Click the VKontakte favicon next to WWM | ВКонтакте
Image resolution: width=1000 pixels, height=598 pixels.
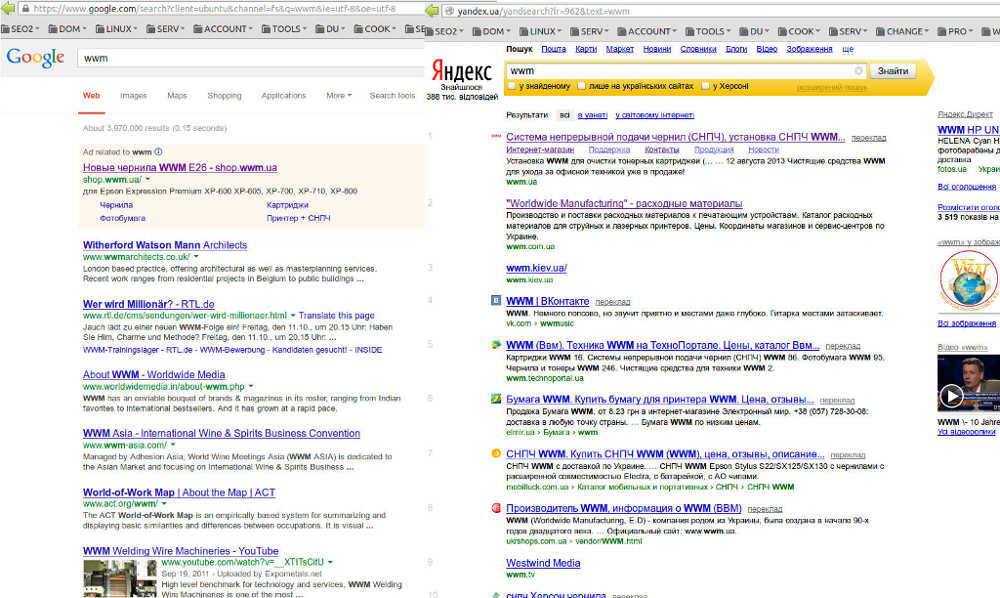[496, 300]
